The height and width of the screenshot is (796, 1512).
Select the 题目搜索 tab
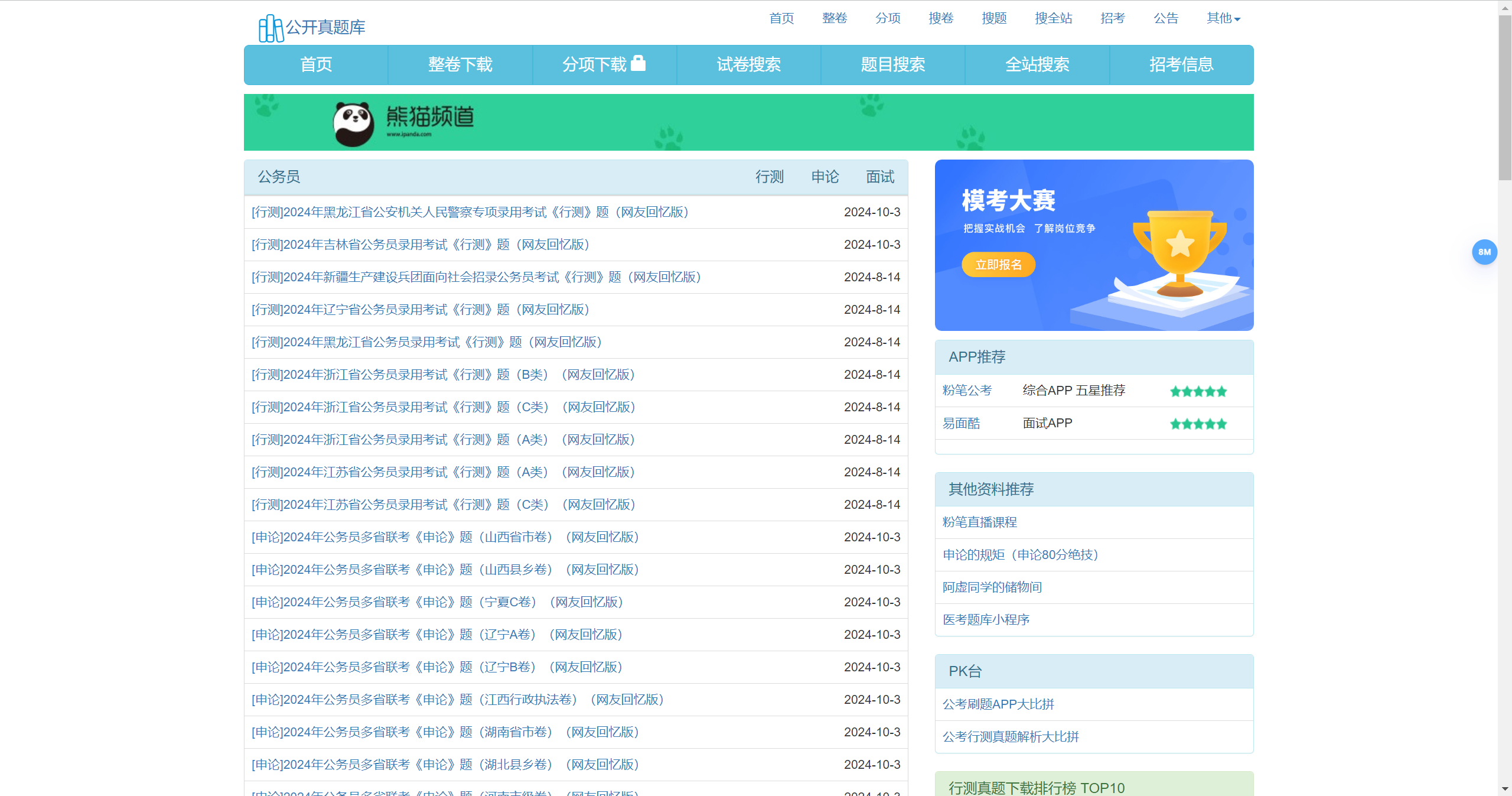point(892,64)
